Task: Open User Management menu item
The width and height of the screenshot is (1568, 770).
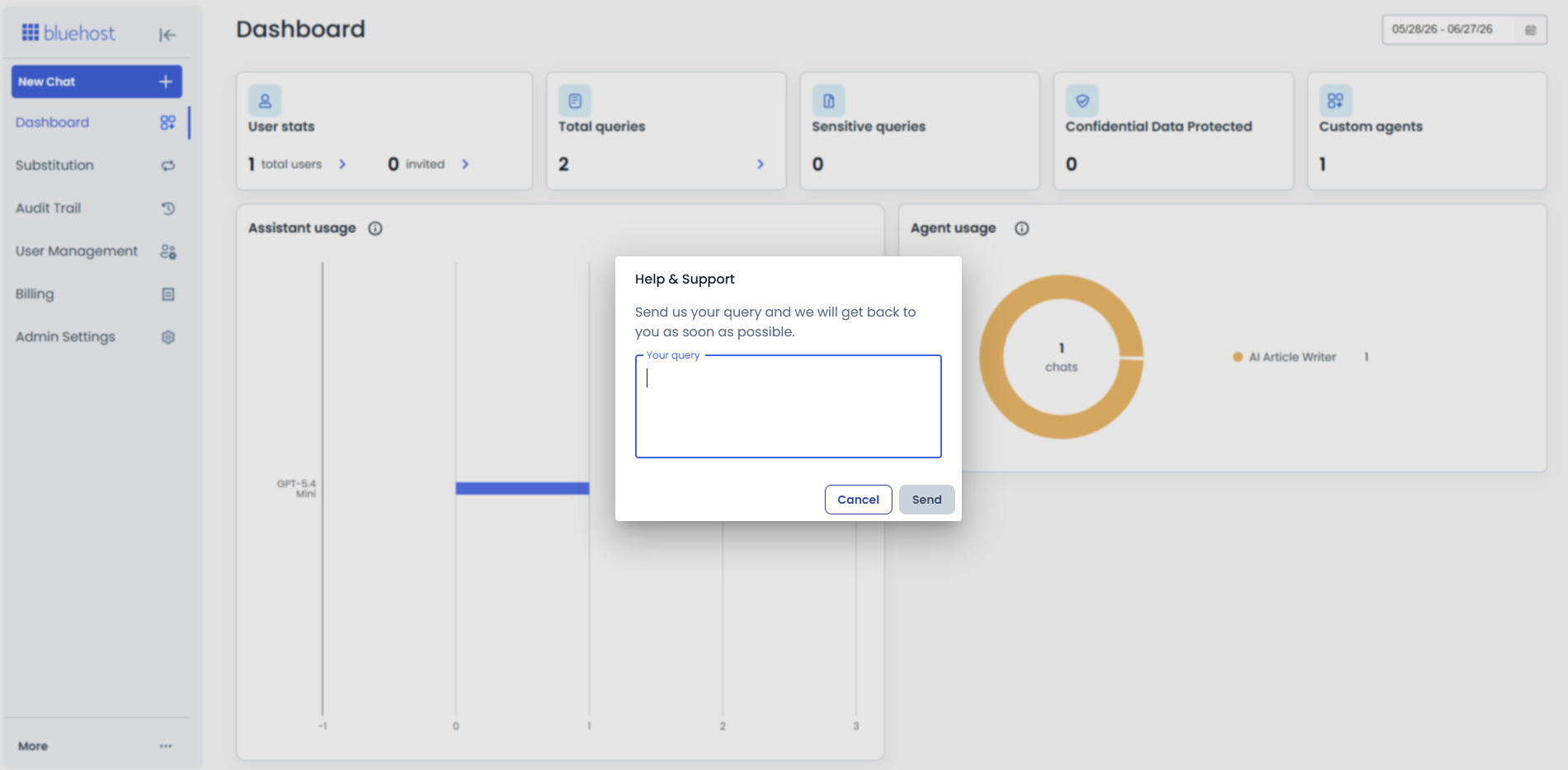Action: coord(97,251)
